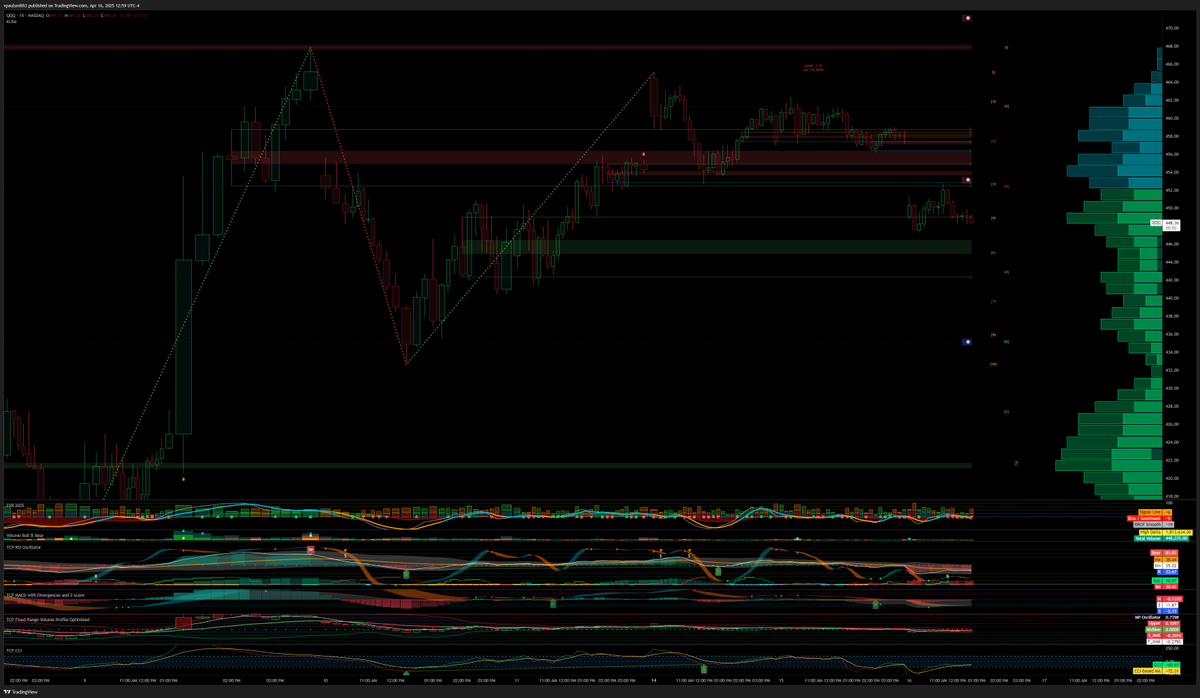Click the 'TCP RSI Oscillator' indicator title
The width and height of the screenshot is (1200, 698).
[x=24, y=549]
